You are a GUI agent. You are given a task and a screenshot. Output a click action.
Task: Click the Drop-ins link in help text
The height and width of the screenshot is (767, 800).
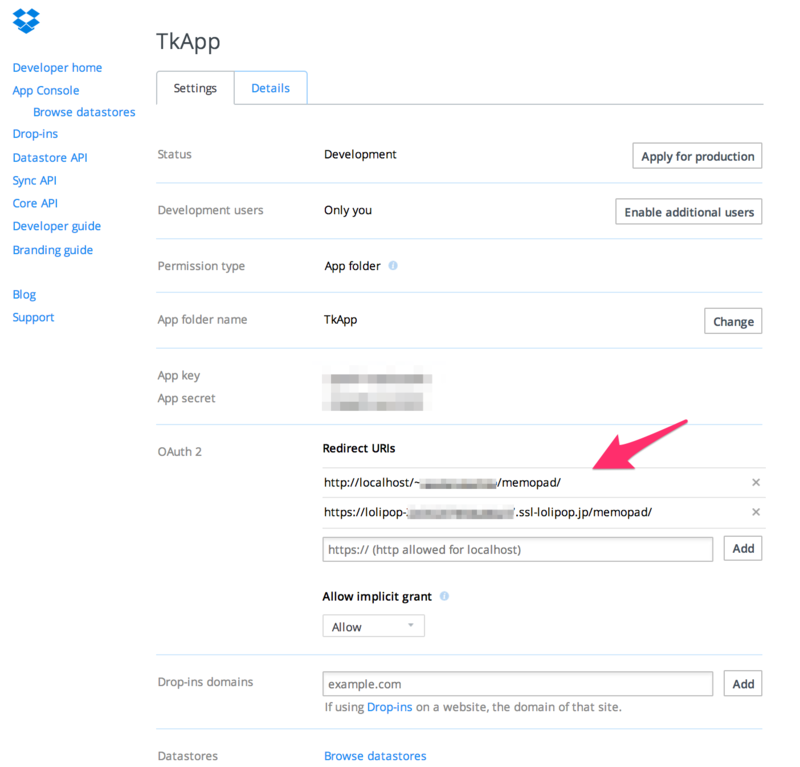coord(387,707)
